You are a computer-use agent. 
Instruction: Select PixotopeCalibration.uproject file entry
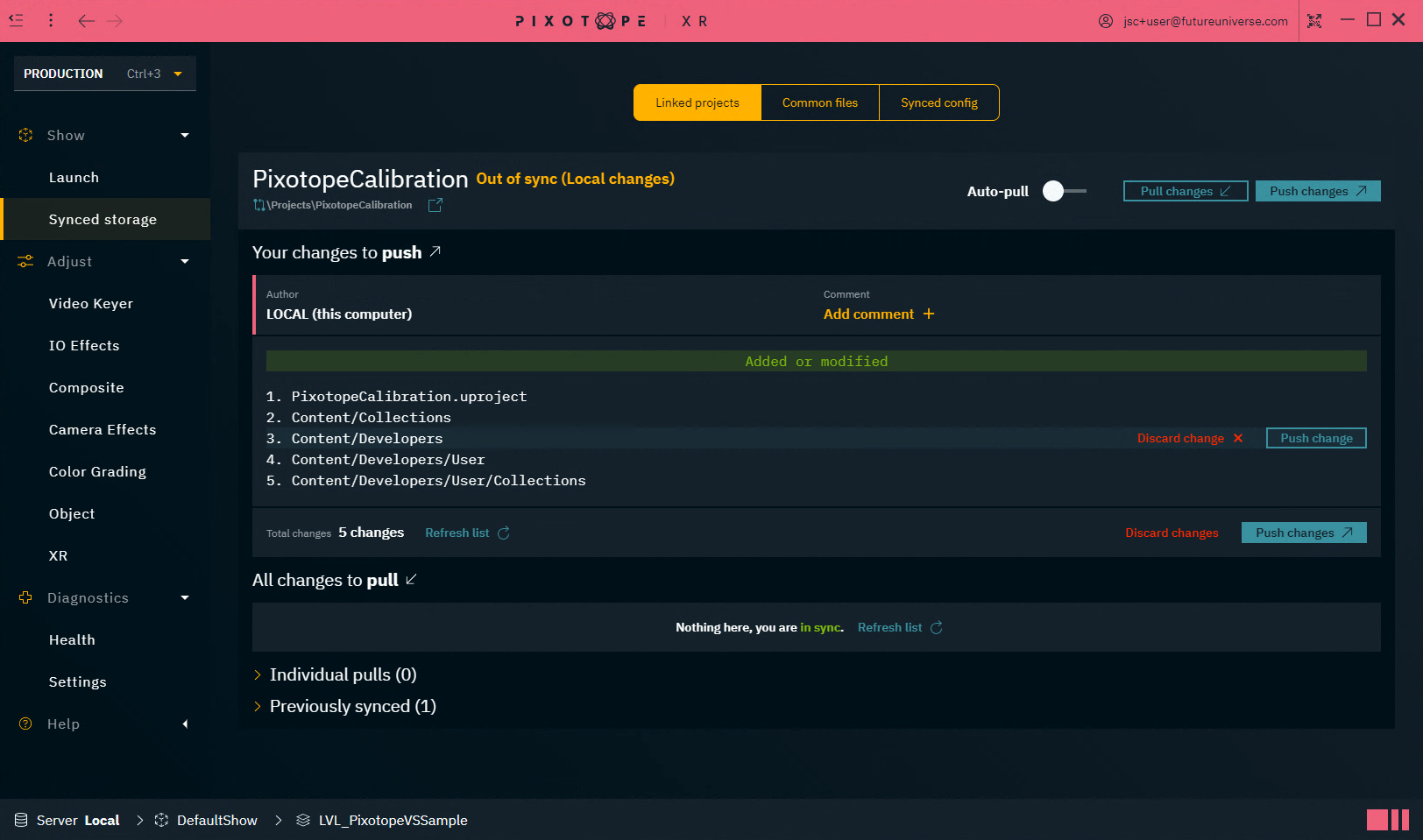point(409,396)
